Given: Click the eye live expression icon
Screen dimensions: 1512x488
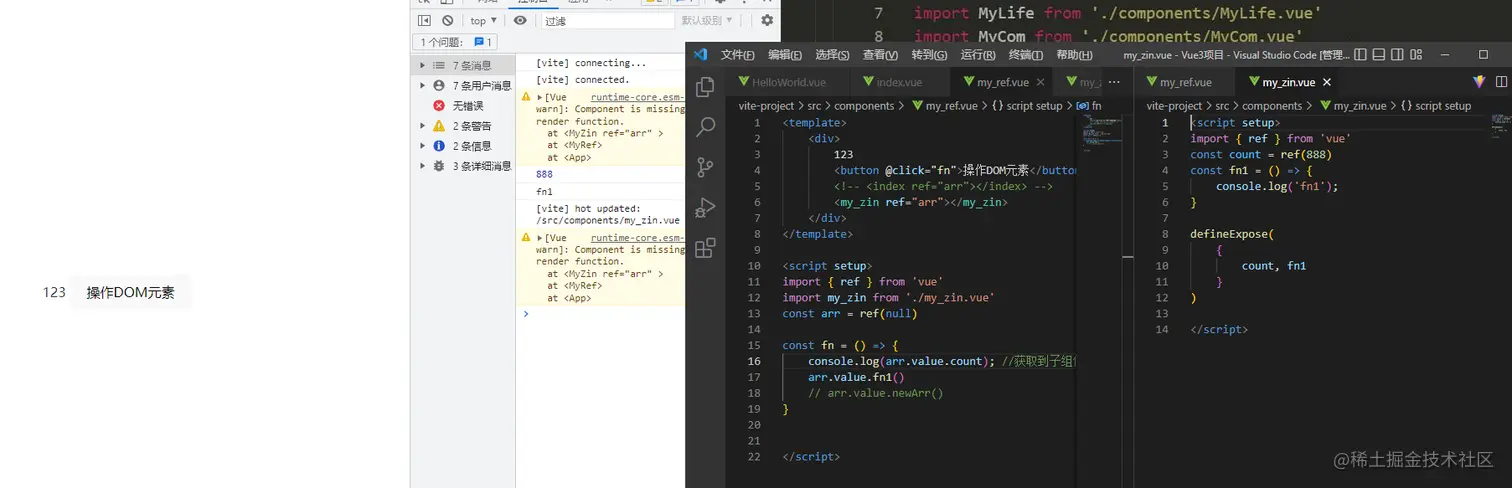Looking at the screenshot, I should click(520, 20).
